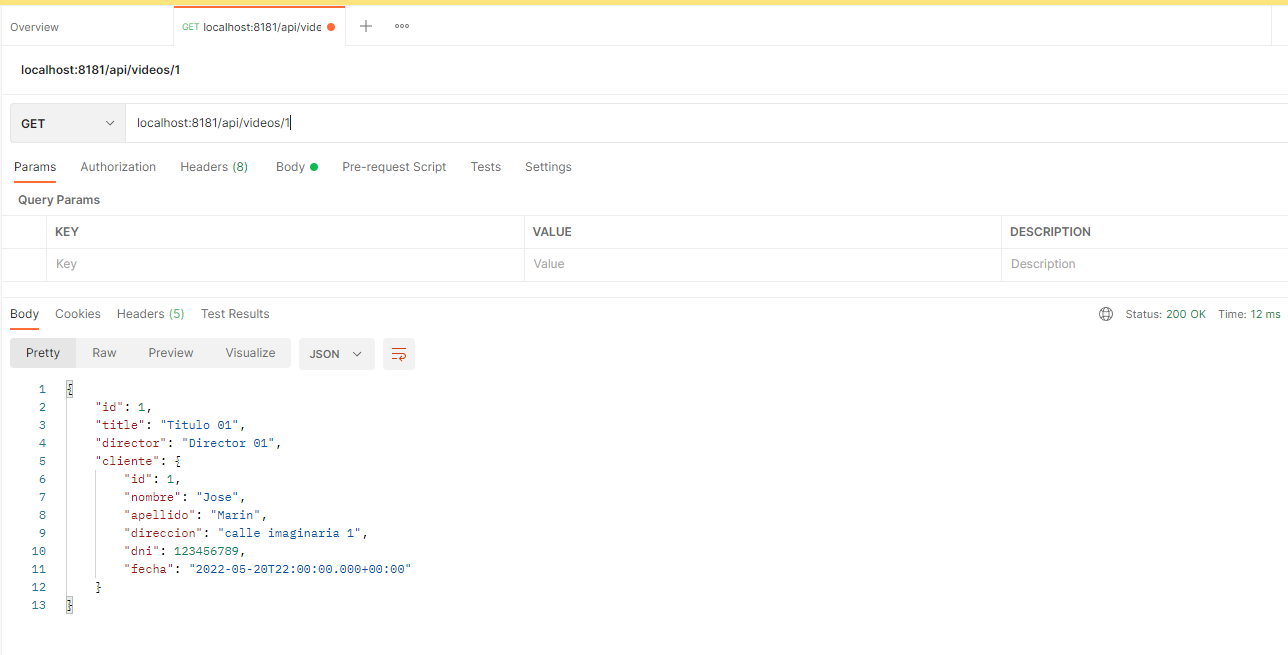Image resolution: width=1288 pixels, height=655 pixels.
Task: Select the Raw response view
Action: pyautogui.click(x=104, y=352)
